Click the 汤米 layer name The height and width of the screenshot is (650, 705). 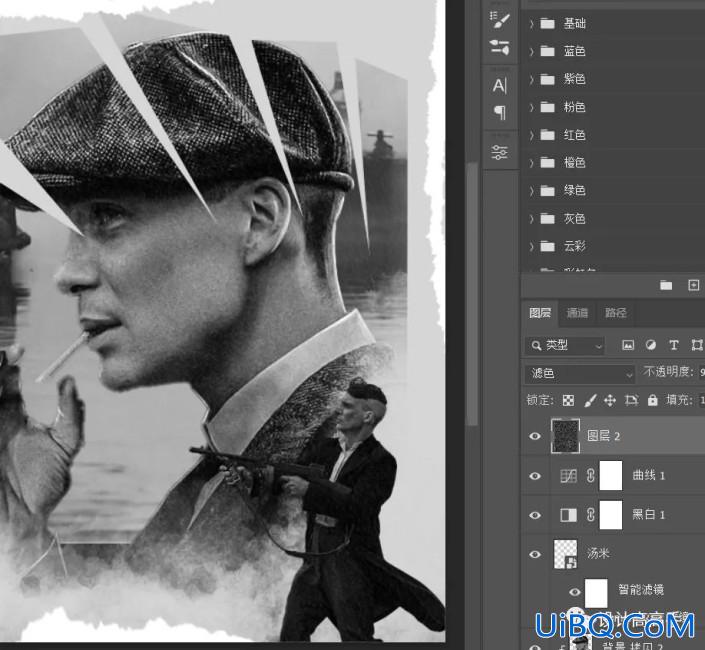click(598, 553)
